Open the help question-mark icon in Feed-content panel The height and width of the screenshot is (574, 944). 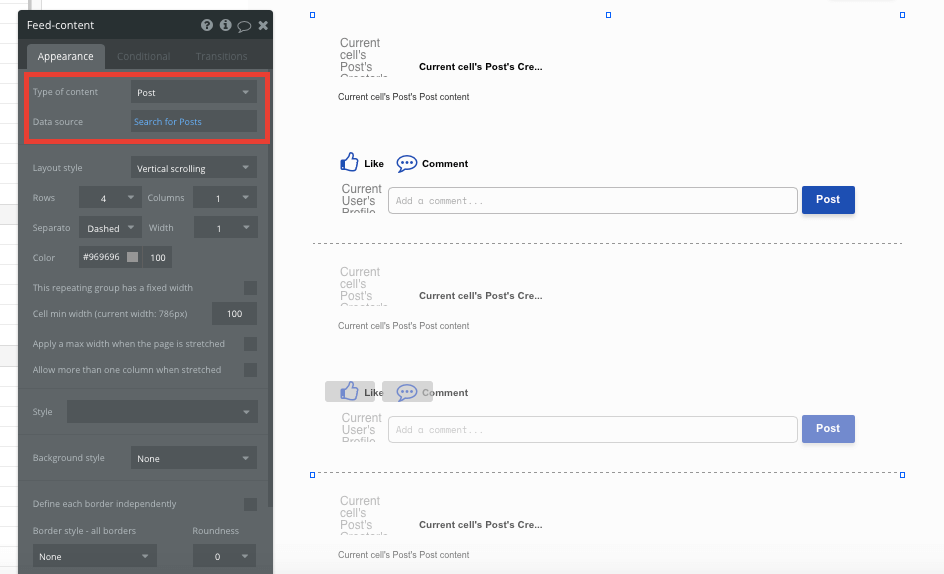tap(206, 25)
